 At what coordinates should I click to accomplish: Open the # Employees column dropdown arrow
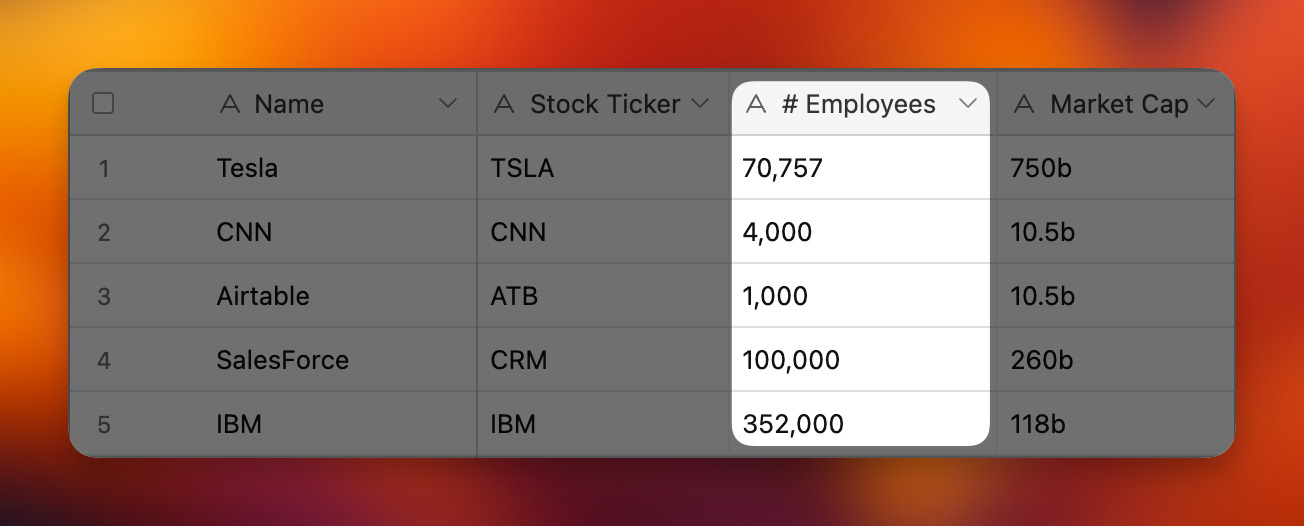pos(967,104)
